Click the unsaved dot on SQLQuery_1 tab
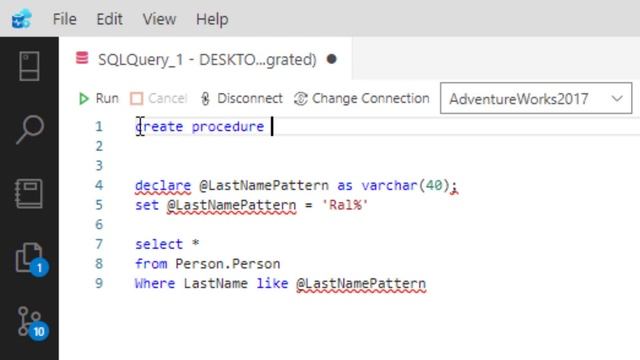The width and height of the screenshot is (640, 360). point(332,59)
